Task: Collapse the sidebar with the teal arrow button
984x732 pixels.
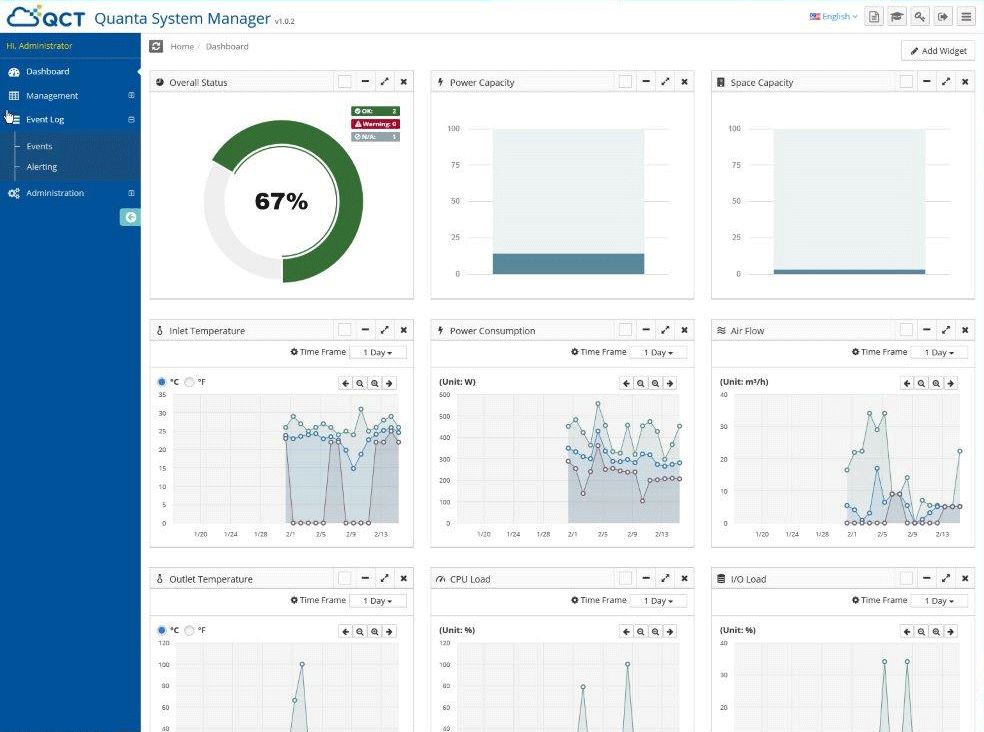Action: tap(131, 217)
